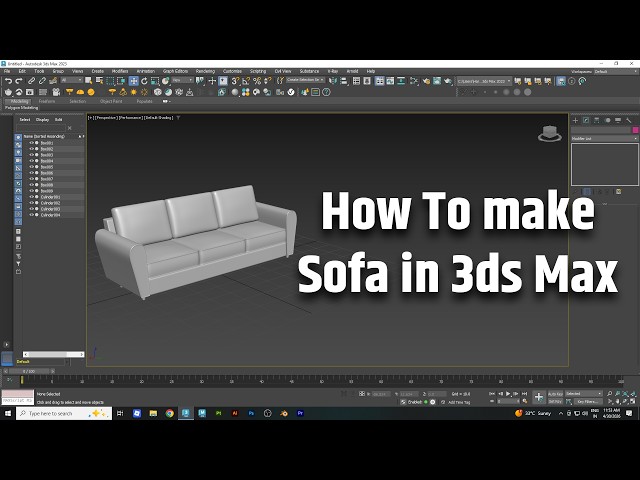Click the Mirror tool icon
This screenshot has height=480, width=640.
(x=333, y=81)
